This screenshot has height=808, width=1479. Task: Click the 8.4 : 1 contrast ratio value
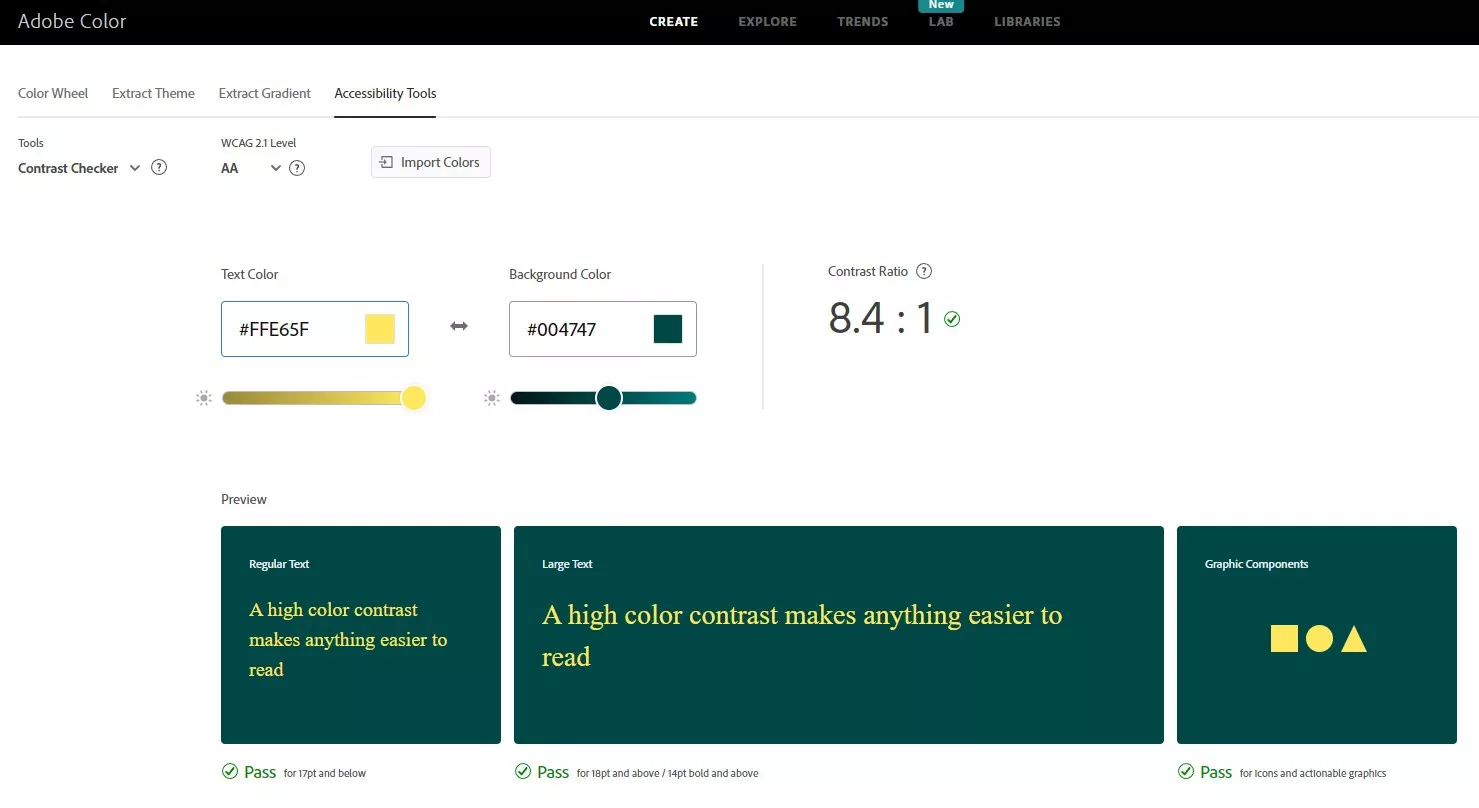click(x=881, y=318)
